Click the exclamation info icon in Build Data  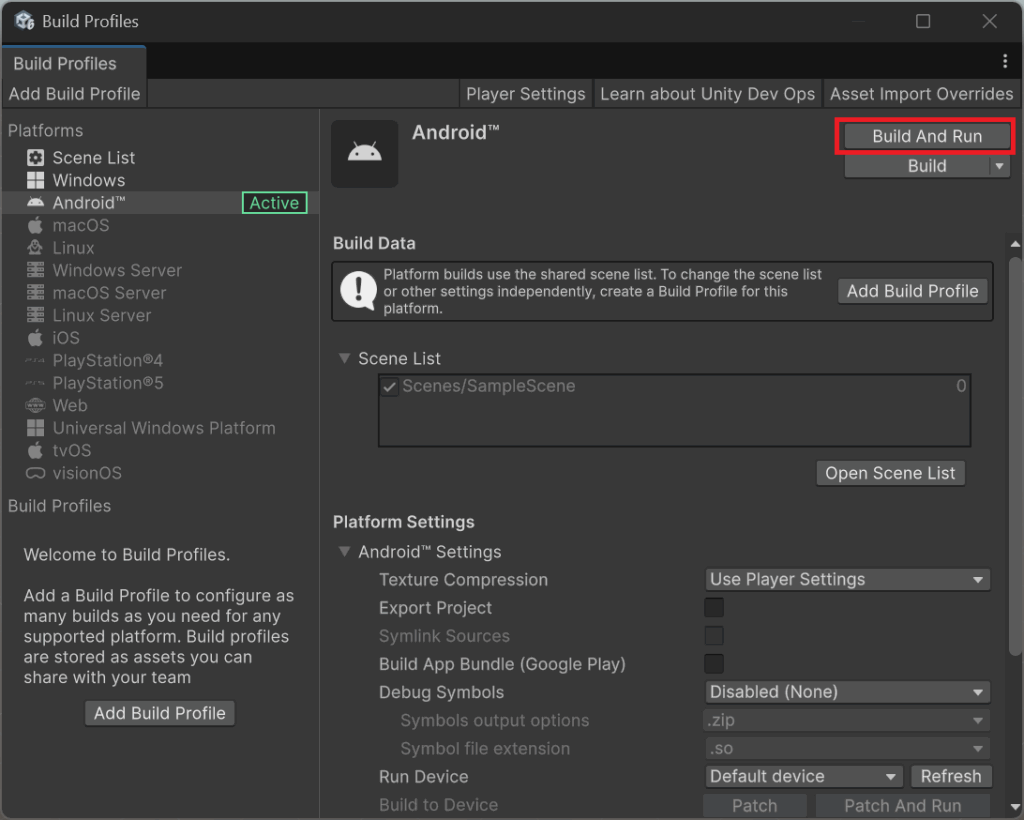point(359,291)
